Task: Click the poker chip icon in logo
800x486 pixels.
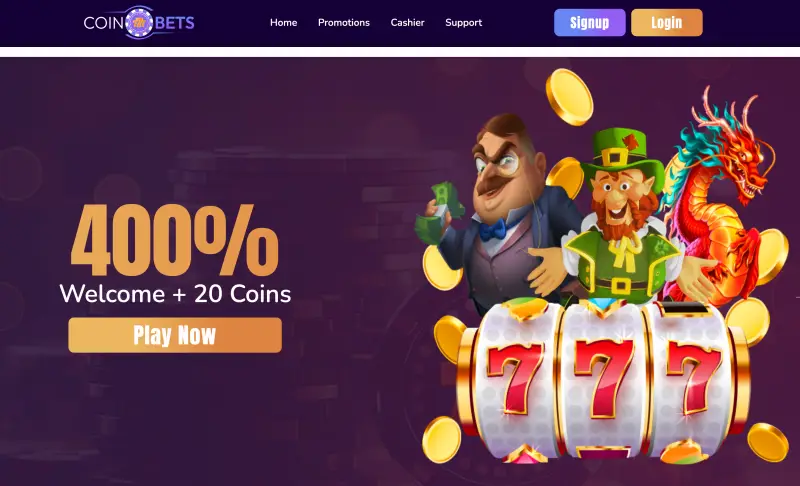Action: tap(139, 22)
